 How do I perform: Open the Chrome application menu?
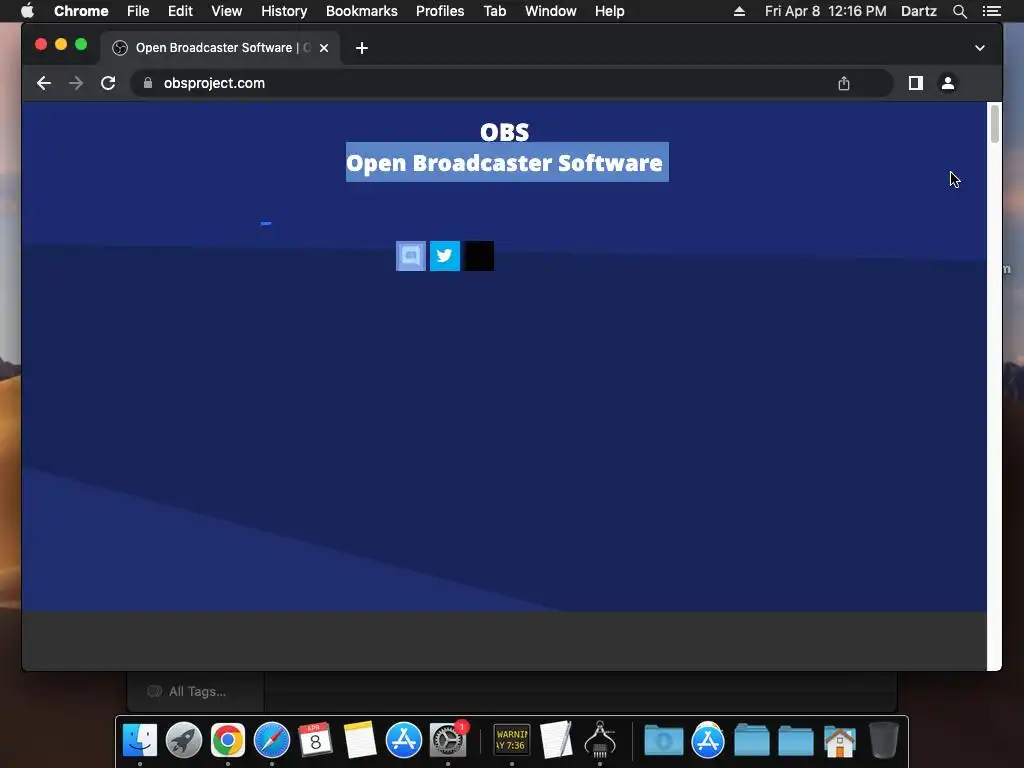click(x=81, y=11)
